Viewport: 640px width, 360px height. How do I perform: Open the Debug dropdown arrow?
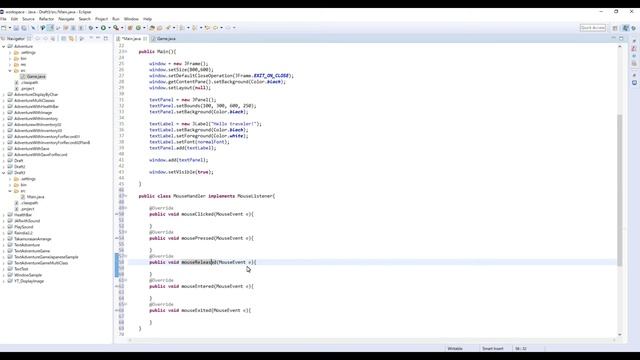point(96,28)
